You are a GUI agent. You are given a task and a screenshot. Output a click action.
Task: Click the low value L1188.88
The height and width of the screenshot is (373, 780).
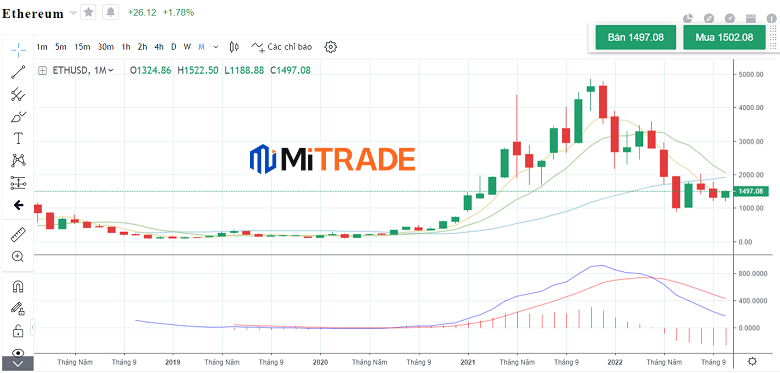tap(244, 71)
